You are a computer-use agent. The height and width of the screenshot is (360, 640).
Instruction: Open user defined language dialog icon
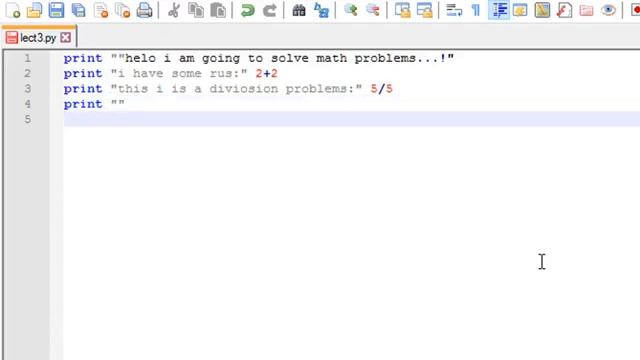click(x=520, y=10)
